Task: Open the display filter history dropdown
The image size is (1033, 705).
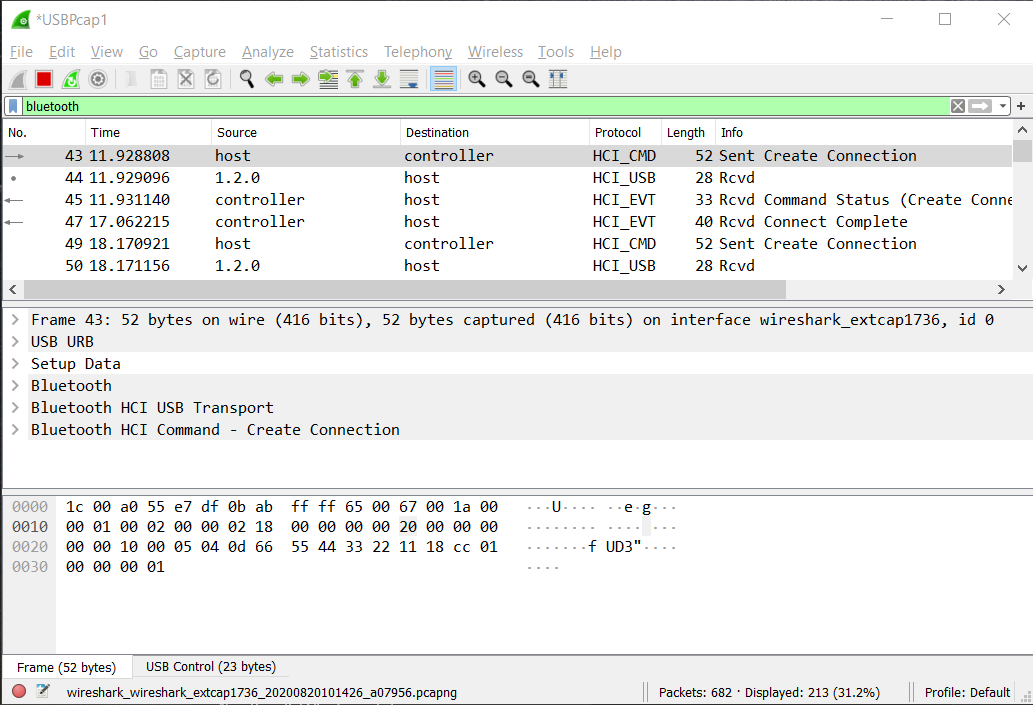Action: (x=1002, y=106)
